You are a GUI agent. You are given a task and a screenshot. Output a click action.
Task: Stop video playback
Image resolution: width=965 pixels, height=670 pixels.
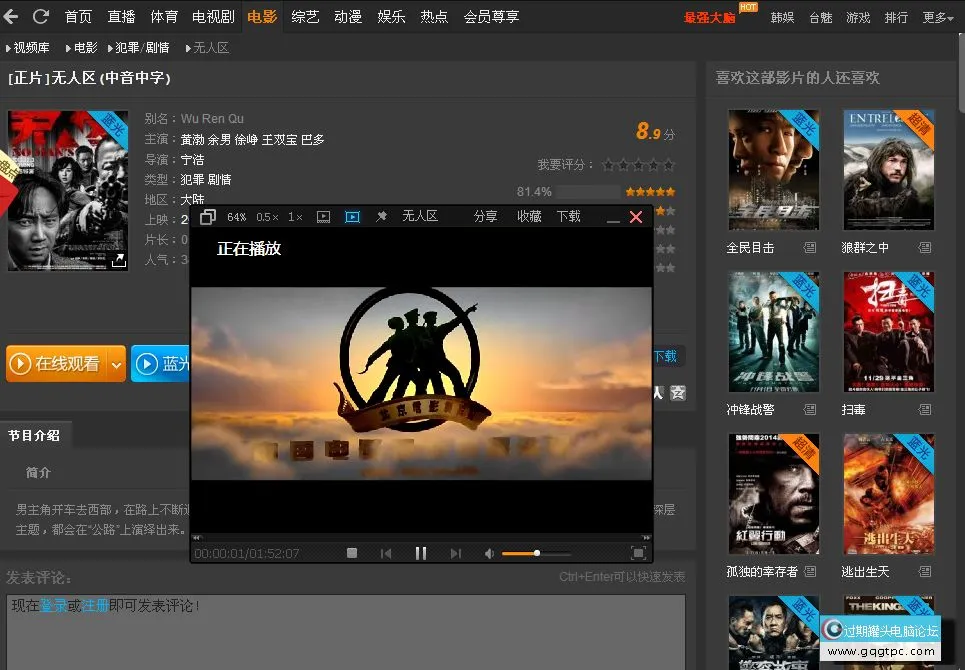(352, 553)
